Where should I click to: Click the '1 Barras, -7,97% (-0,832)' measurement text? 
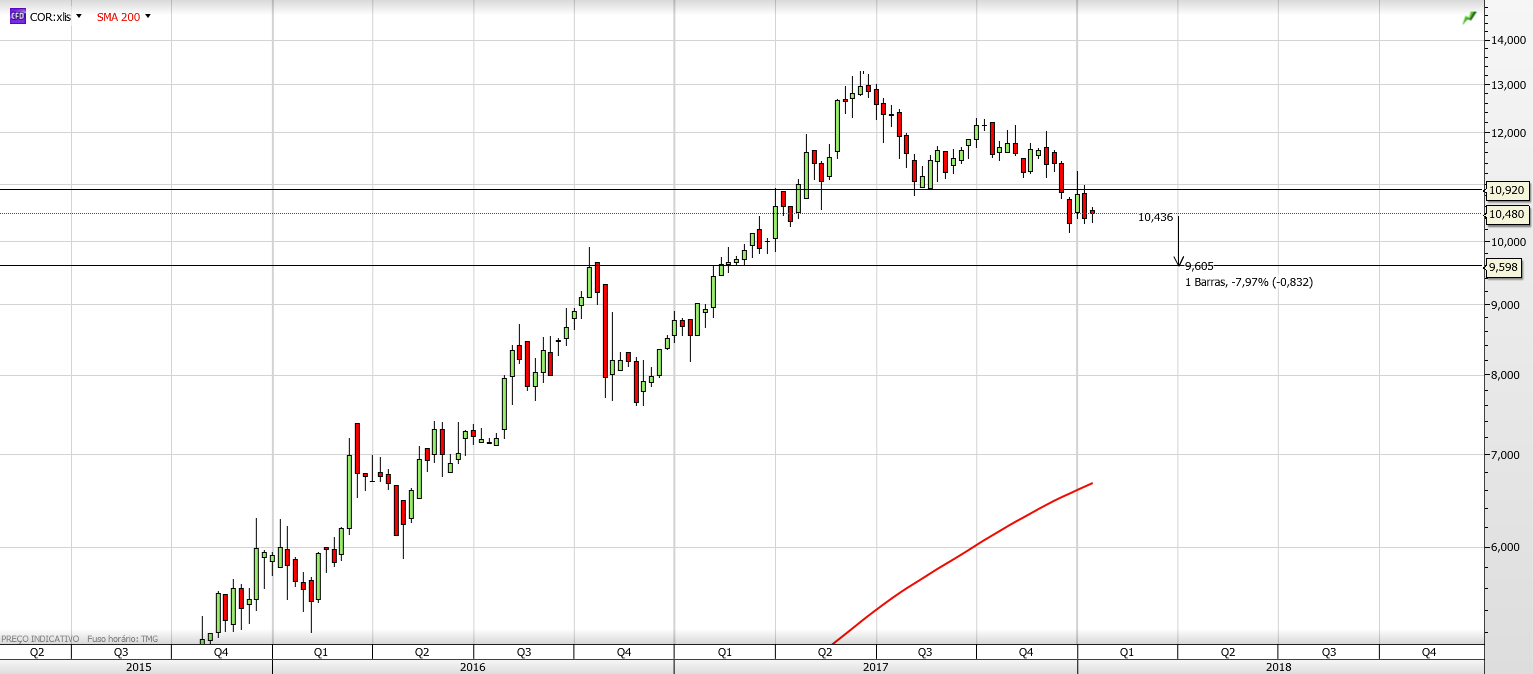click(1248, 282)
